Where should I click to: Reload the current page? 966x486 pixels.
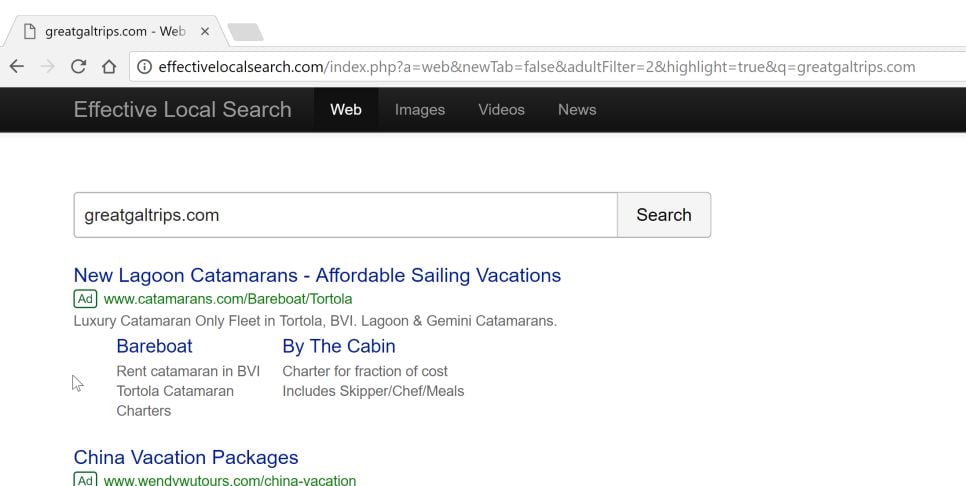(x=78, y=67)
